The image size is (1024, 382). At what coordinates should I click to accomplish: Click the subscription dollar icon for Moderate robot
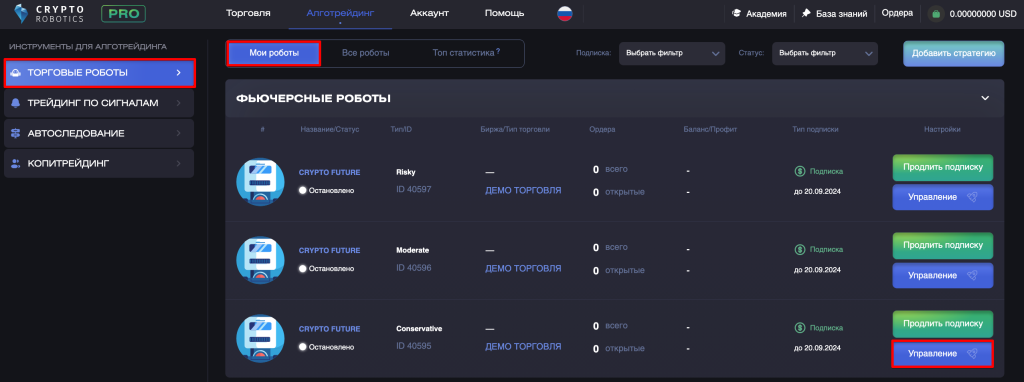800,249
